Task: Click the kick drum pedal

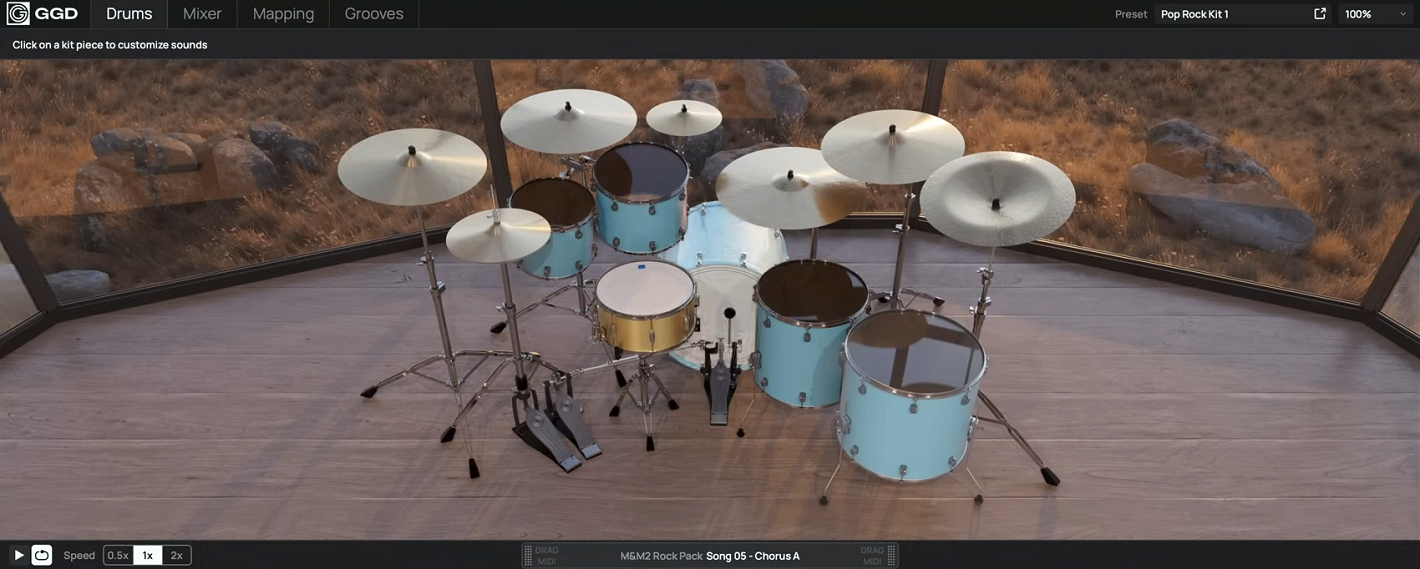Action: pyautogui.click(x=718, y=385)
